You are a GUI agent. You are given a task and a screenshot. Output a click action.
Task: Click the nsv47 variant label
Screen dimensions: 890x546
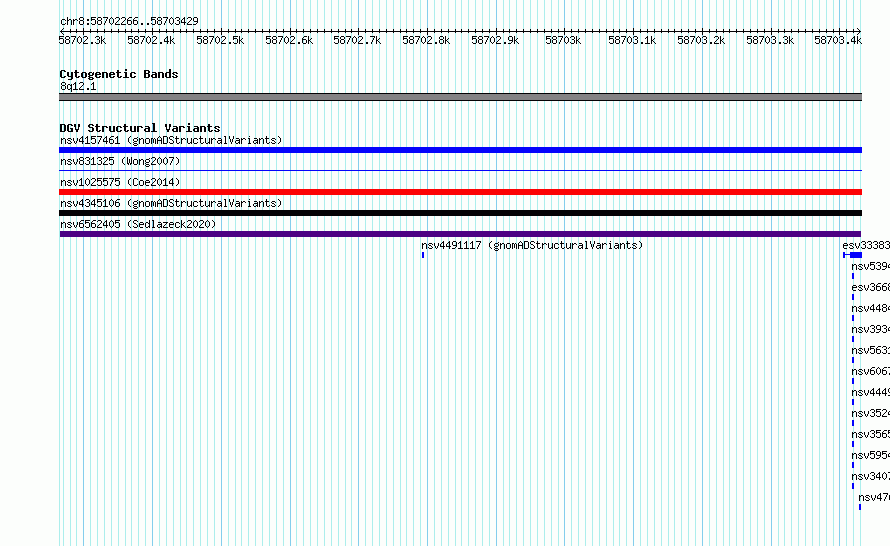pyautogui.click(x=874, y=497)
